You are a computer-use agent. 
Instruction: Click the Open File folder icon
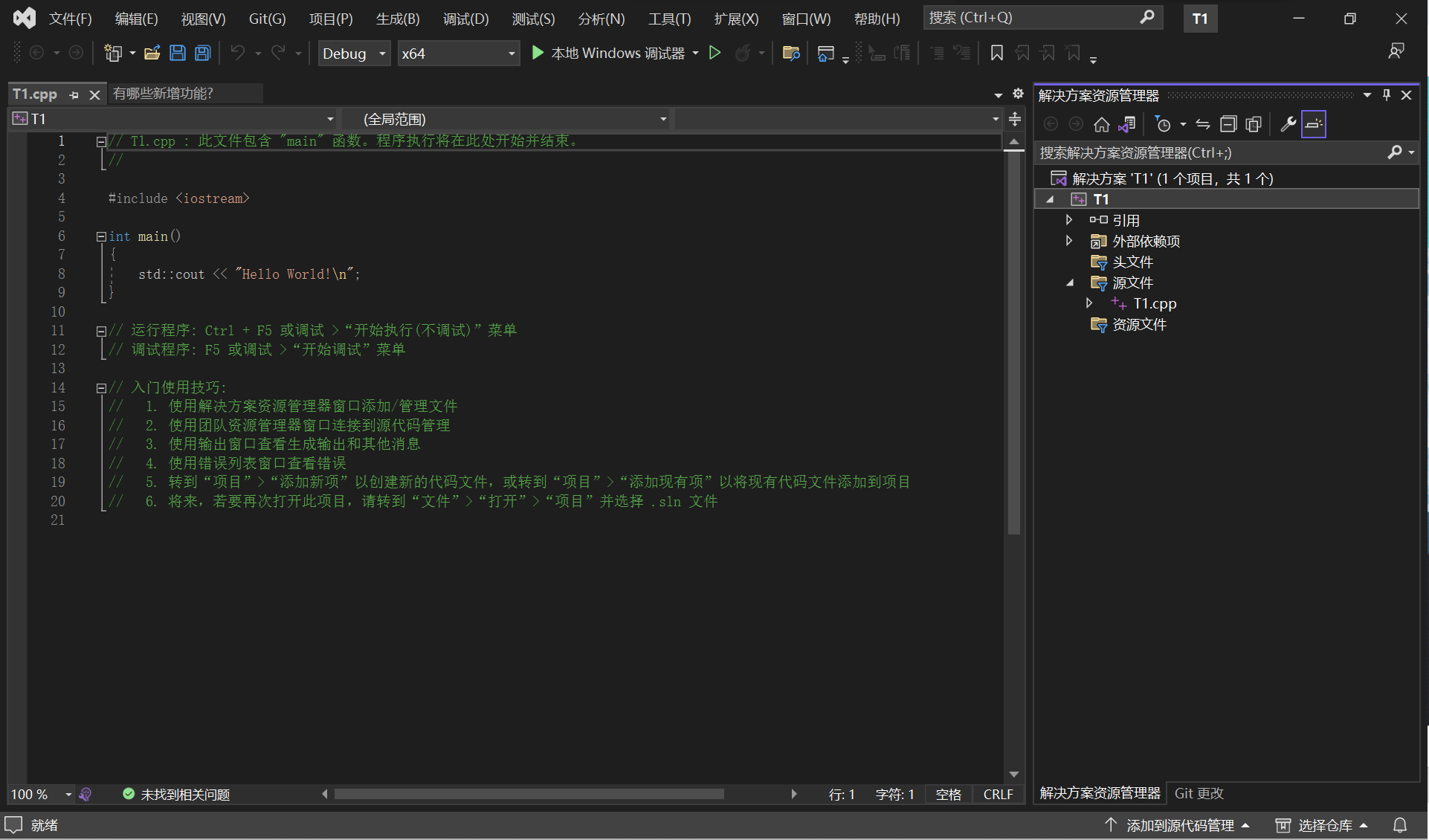point(152,53)
